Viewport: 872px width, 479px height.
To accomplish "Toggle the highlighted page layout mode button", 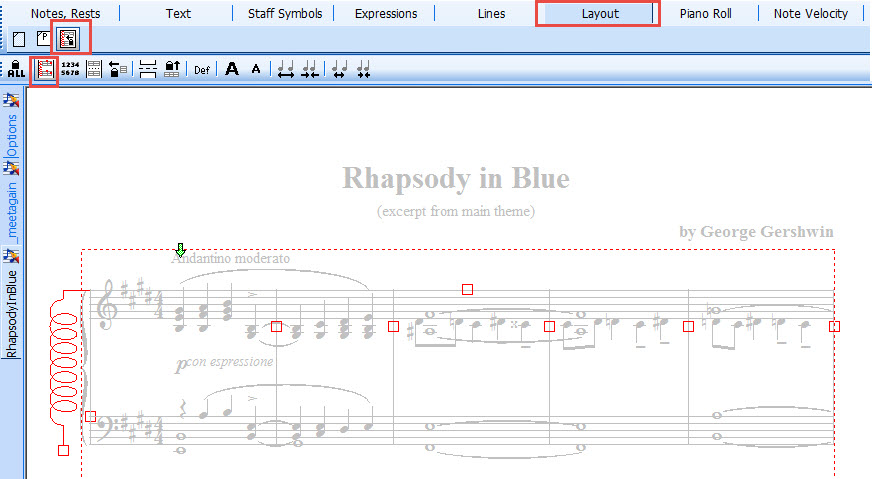I will [x=68, y=39].
